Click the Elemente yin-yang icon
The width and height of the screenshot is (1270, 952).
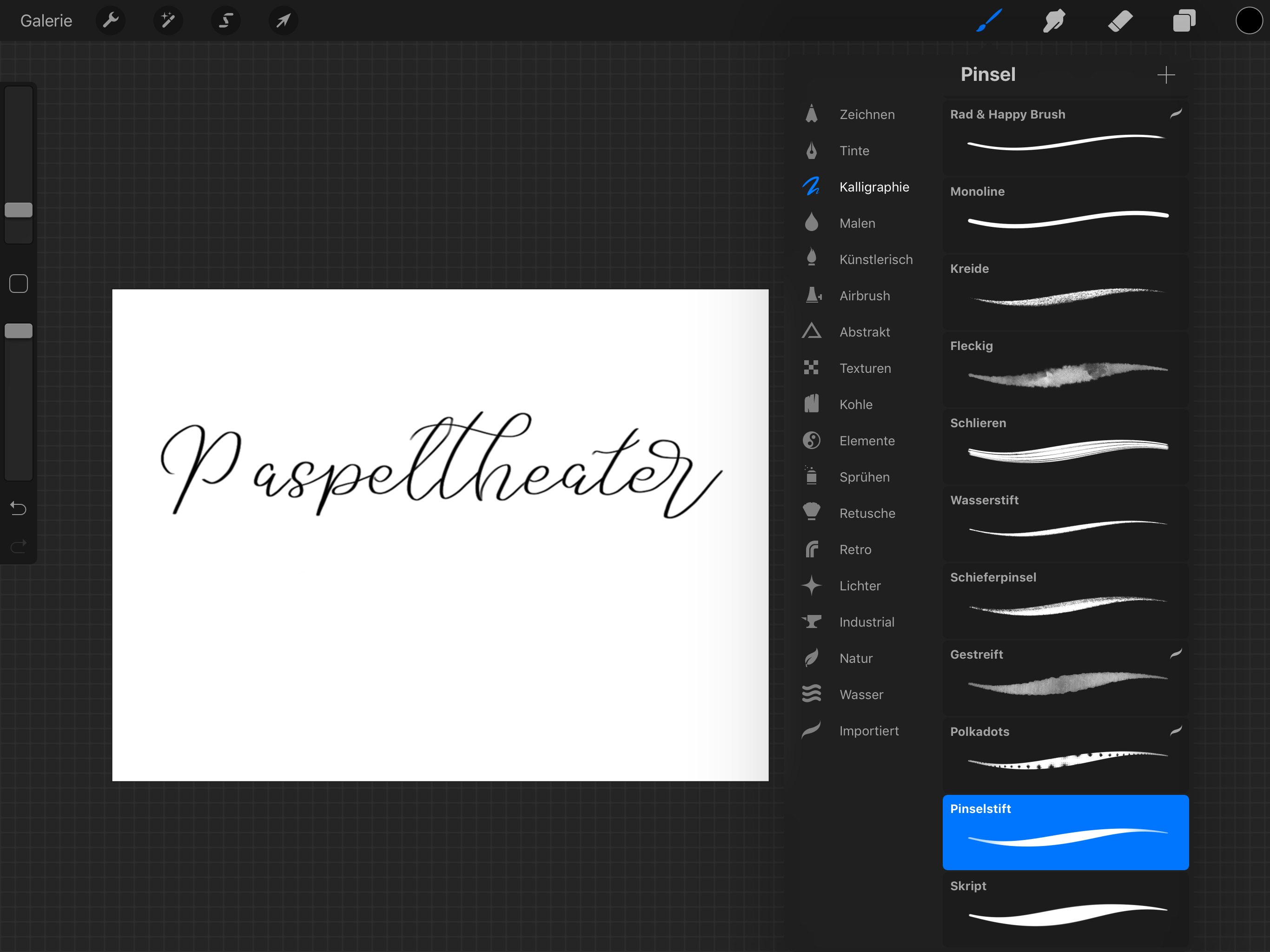811,440
